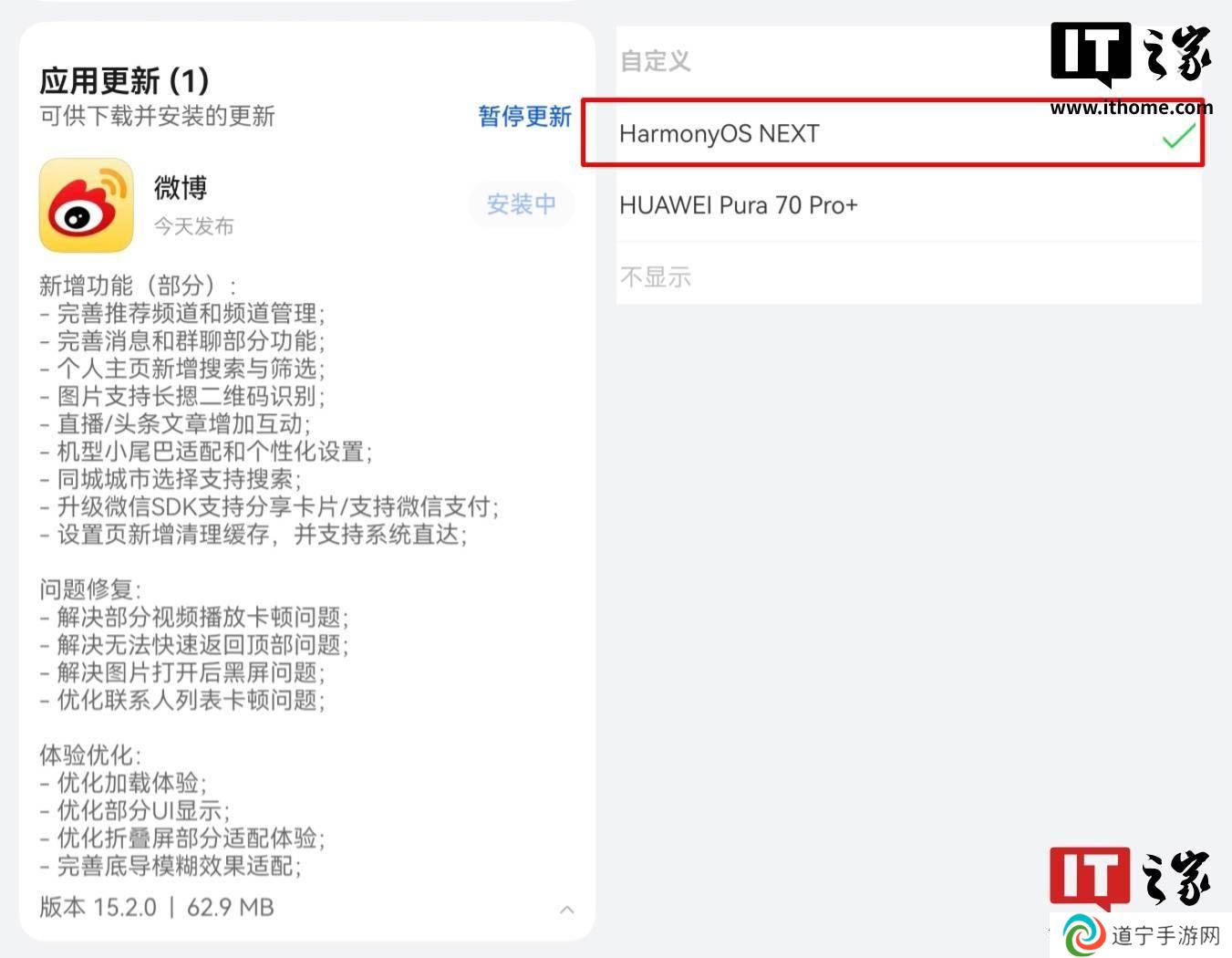This screenshot has width=1232, height=958.
Task: Open www.ithome.com watermark link
Action: point(1131,108)
